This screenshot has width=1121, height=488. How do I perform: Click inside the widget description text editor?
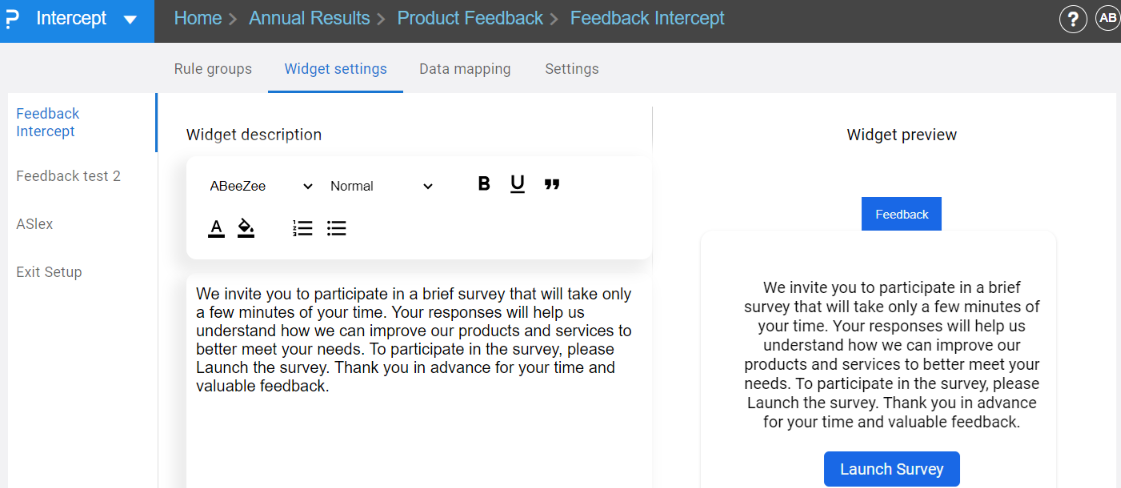pyautogui.click(x=419, y=381)
